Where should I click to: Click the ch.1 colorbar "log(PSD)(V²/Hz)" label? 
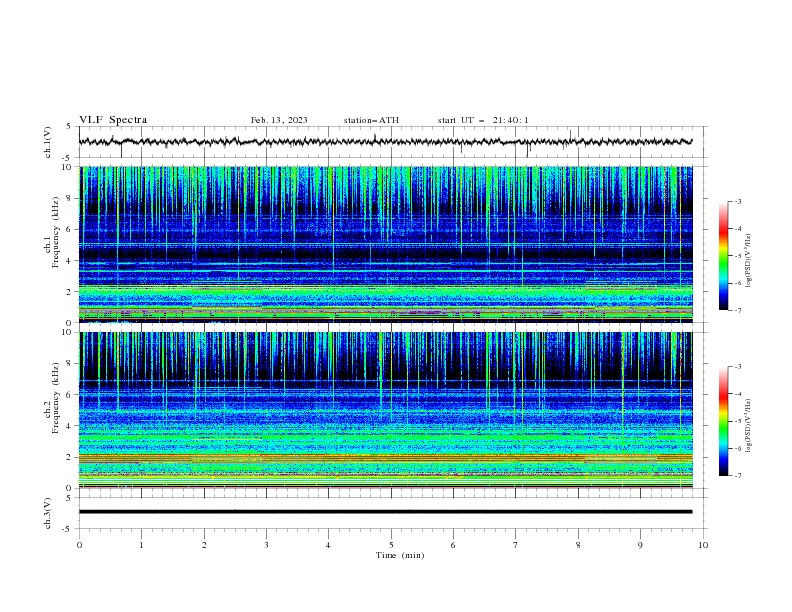[749, 261]
